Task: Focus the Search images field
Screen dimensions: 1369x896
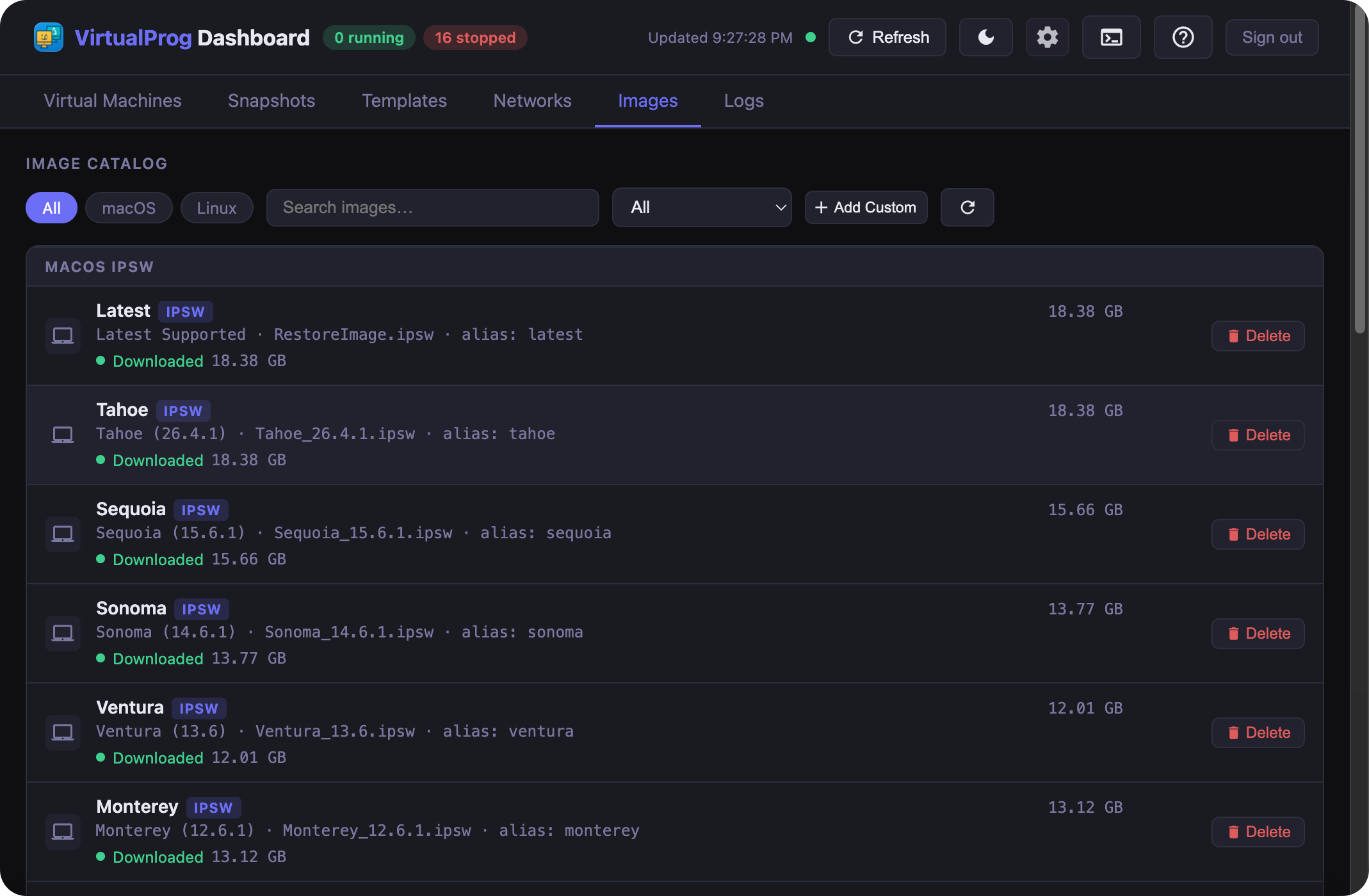Action: pyautogui.click(x=432, y=207)
